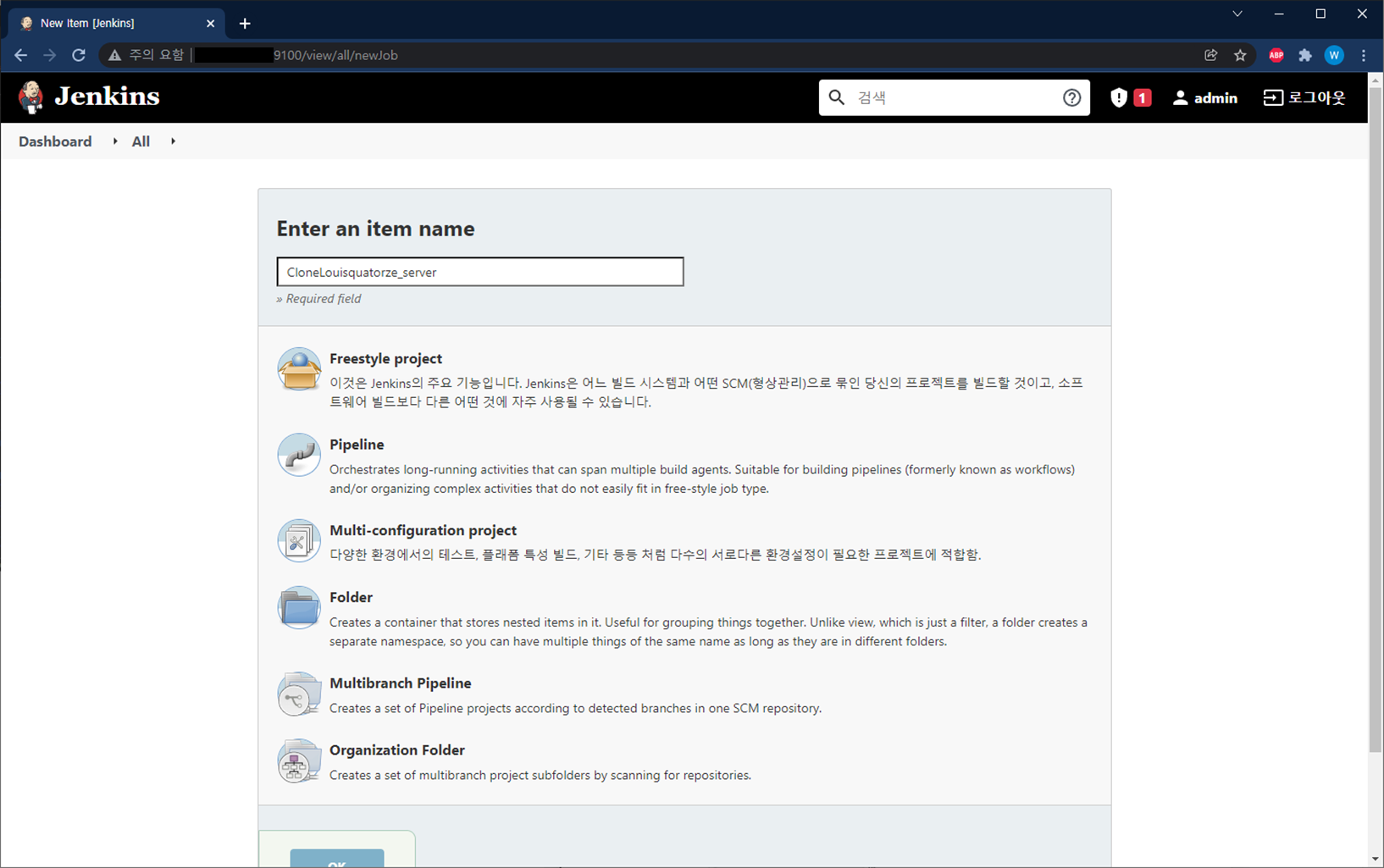Click the address bar URL
Screen dimensions: 1384x868
click(x=335, y=55)
